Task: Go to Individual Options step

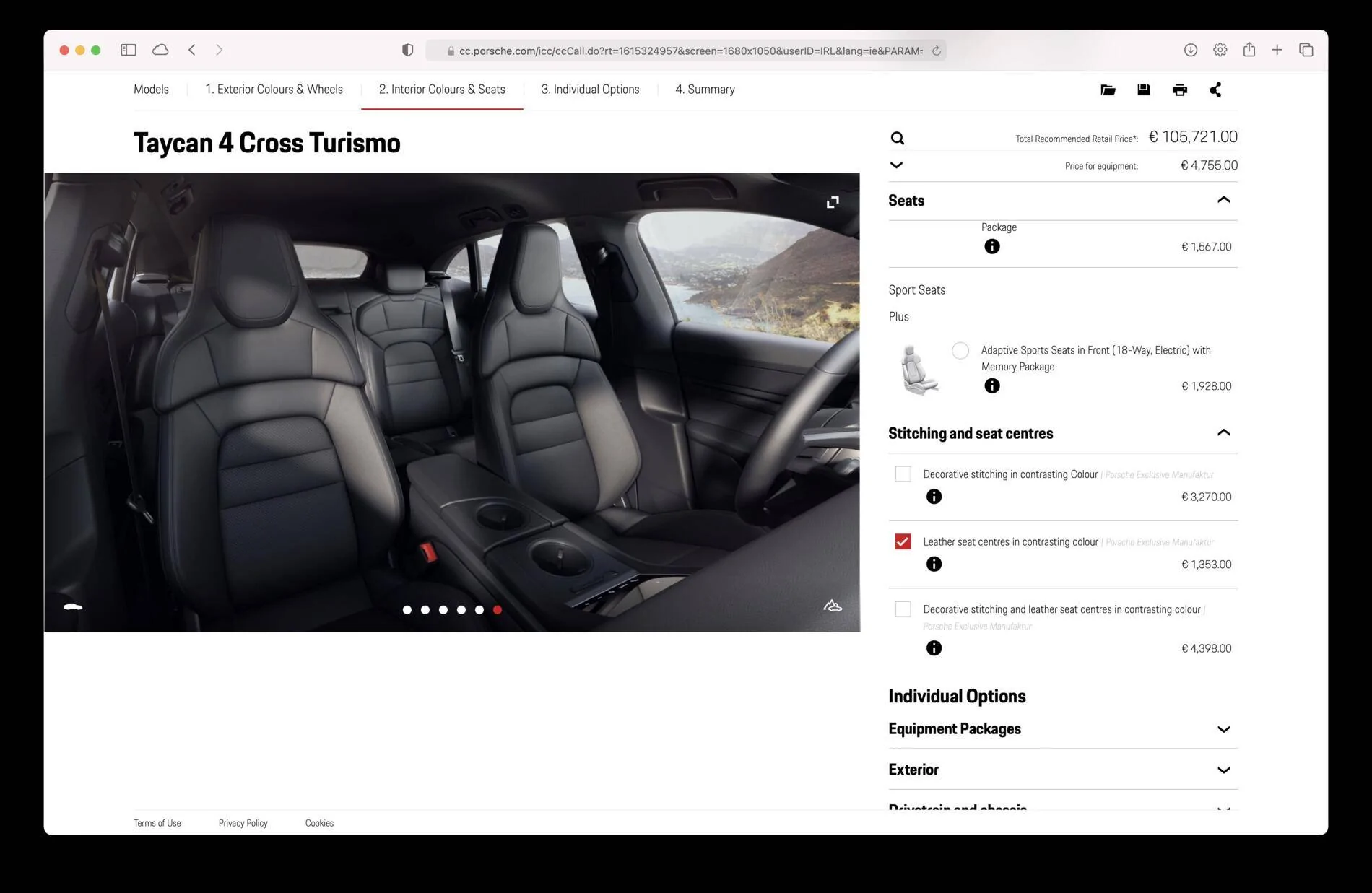Action: pos(590,90)
